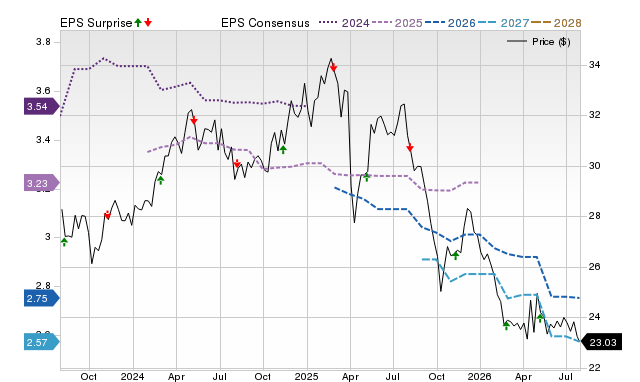This screenshot has height=382, width=640.
Task: Click the 3 EPS axis label
Action: [x=47, y=237]
